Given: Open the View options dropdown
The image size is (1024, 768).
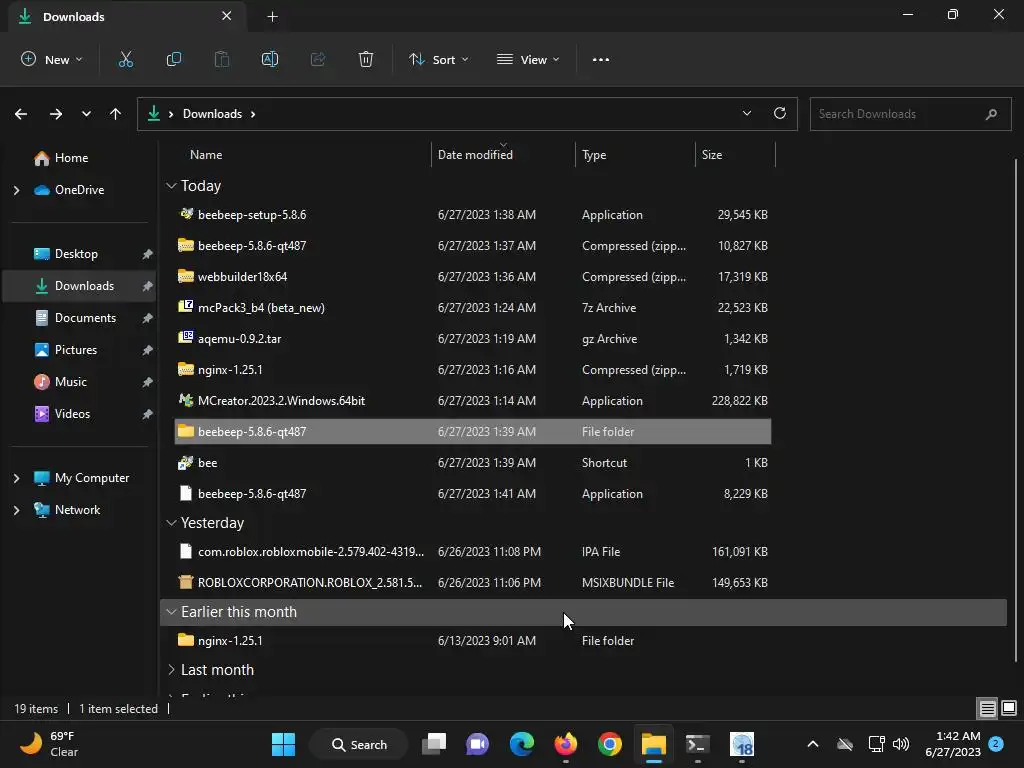Looking at the screenshot, I should pyautogui.click(x=528, y=59).
